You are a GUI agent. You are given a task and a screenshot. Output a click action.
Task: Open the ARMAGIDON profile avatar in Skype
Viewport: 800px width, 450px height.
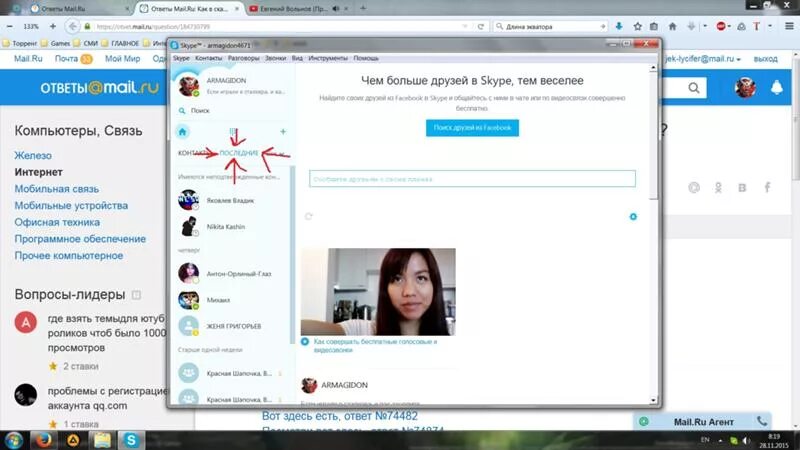(188, 86)
